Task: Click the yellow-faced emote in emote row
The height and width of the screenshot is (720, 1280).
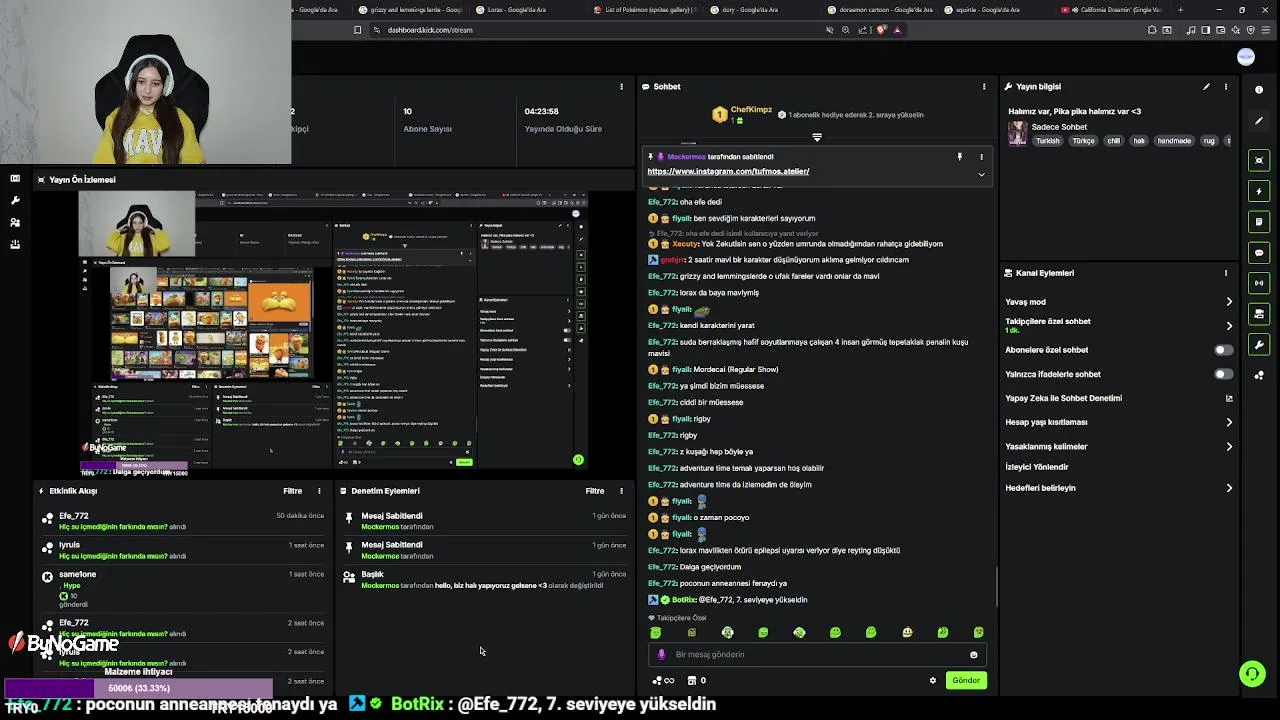Action: pos(907,632)
